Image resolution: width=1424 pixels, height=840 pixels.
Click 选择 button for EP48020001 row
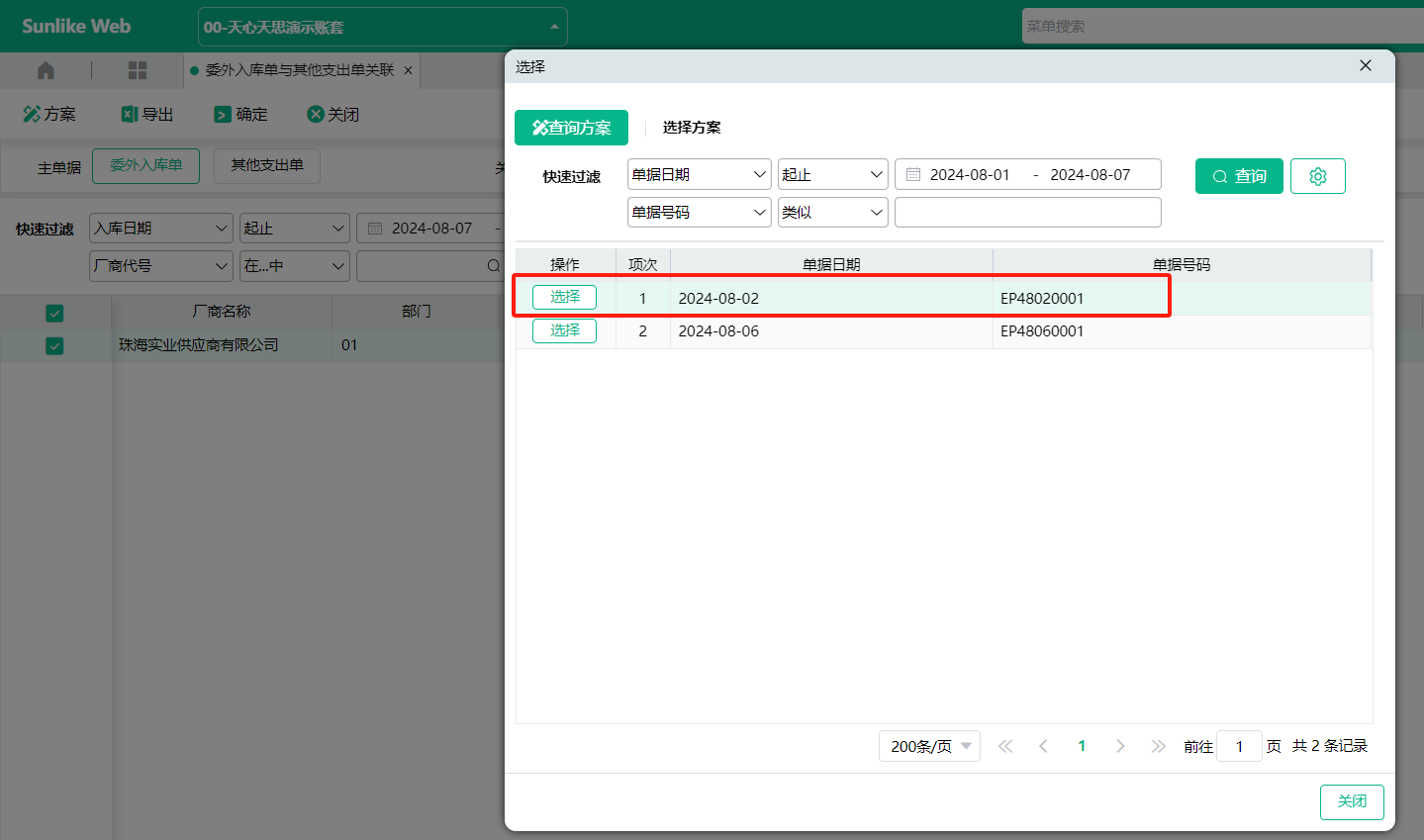[x=564, y=297]
